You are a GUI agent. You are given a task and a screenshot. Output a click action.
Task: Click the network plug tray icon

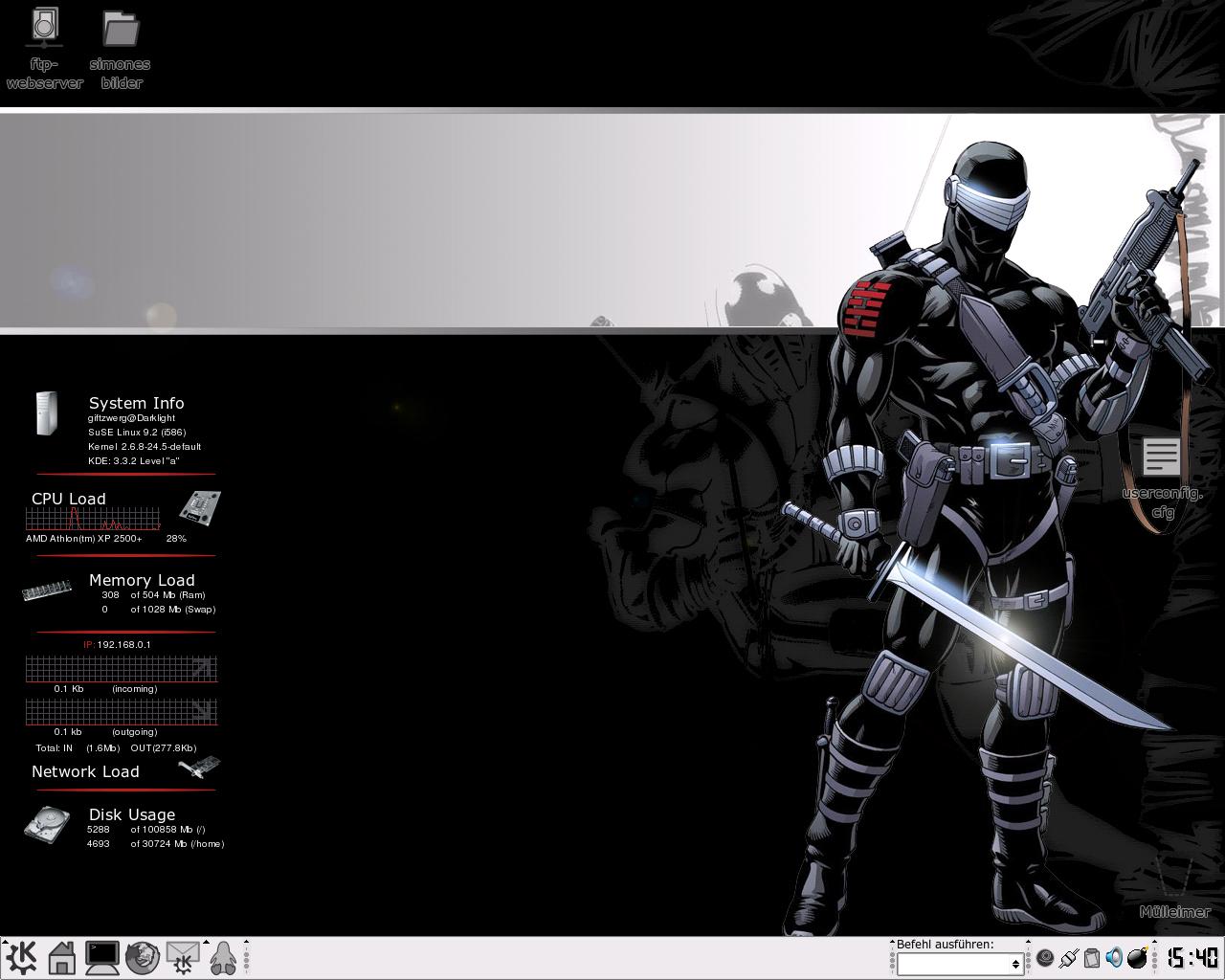1069,958
